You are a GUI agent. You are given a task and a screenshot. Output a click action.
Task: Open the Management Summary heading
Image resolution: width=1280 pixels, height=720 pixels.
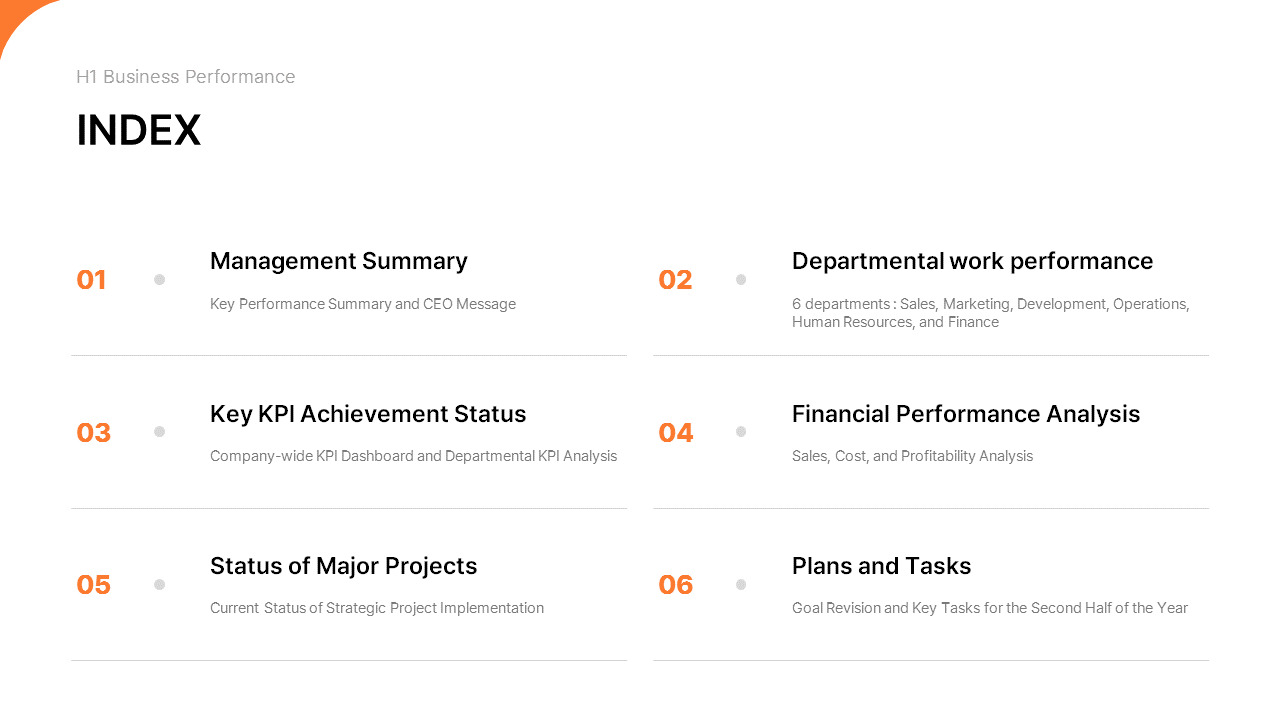coord(339,261)
